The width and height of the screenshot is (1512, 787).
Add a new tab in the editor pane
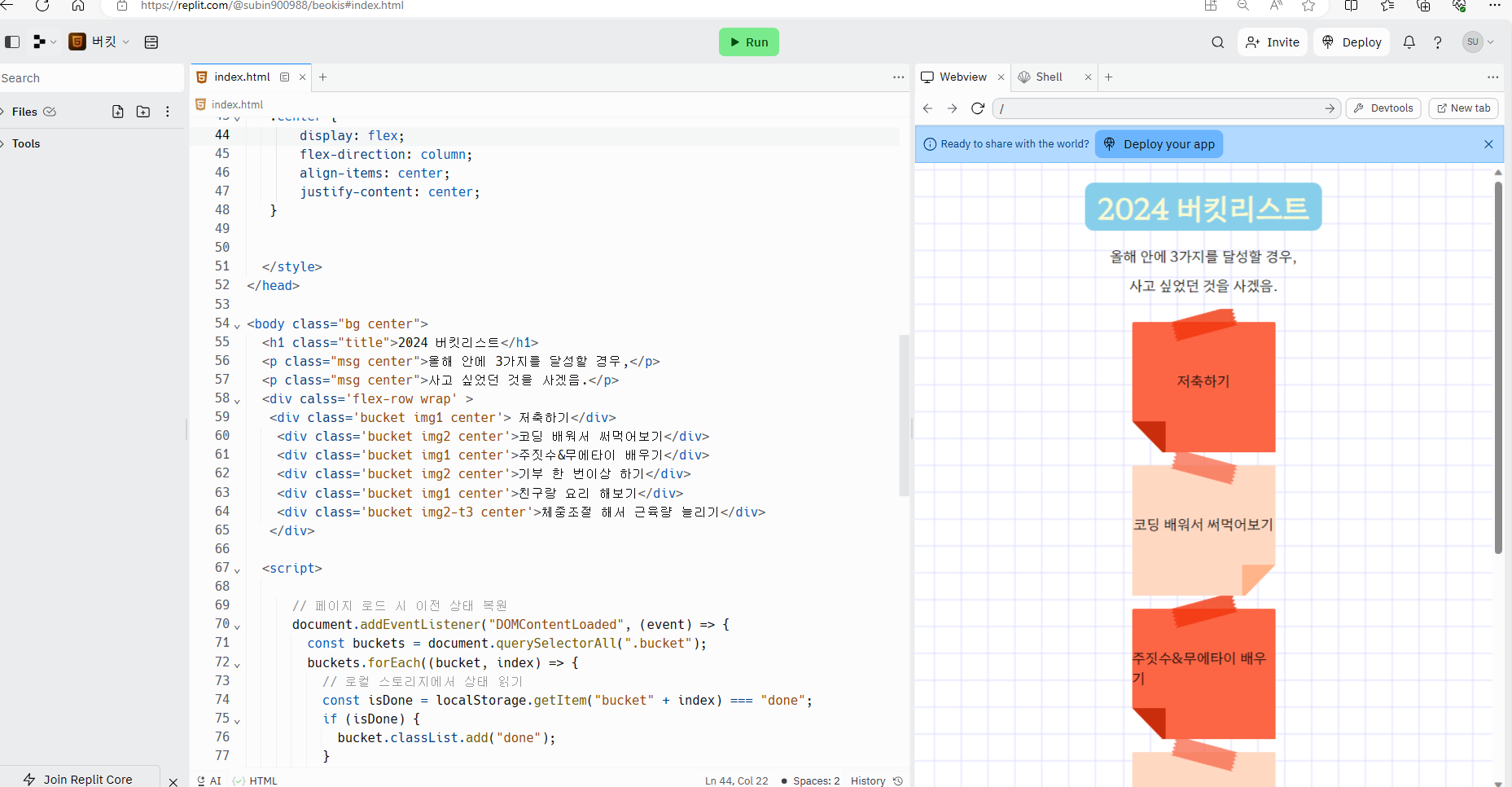coord(323,77)
